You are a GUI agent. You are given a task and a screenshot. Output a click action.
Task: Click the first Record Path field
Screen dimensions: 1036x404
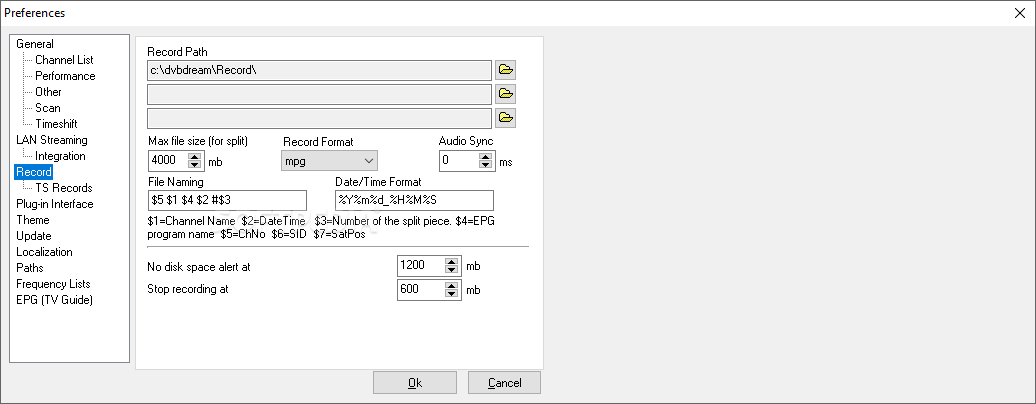pos(319,69)
